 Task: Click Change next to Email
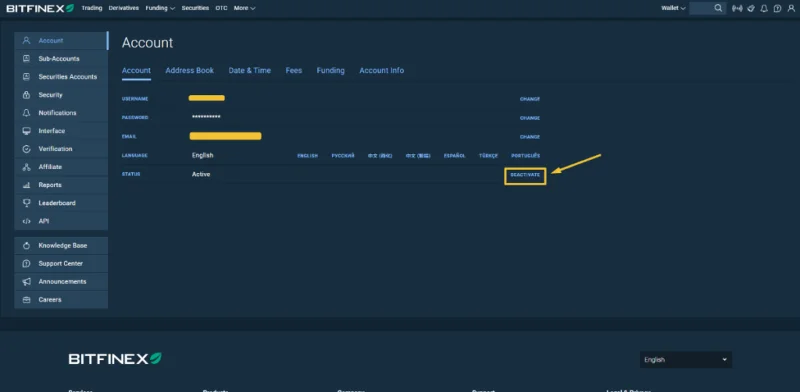(530, 137)
